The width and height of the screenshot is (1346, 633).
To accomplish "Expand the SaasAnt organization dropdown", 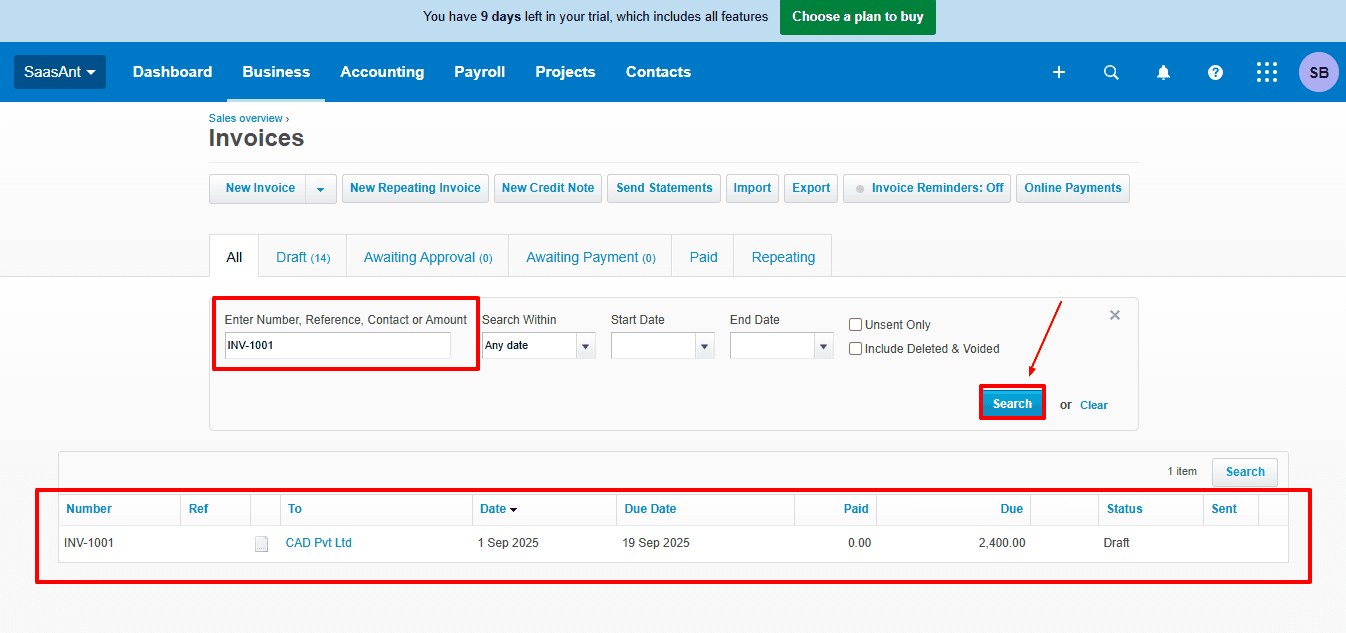I will click(60, 72).
